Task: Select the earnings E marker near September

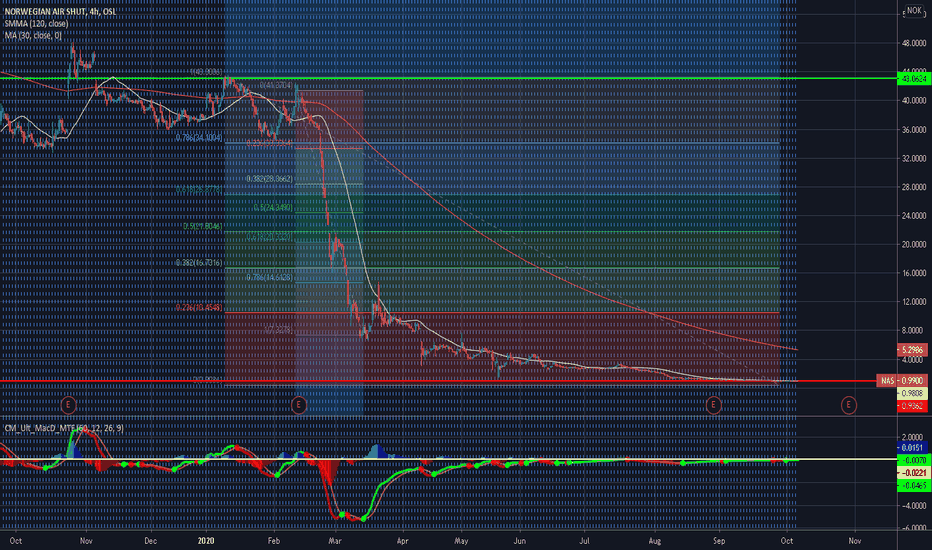Action: coord(713,405)
